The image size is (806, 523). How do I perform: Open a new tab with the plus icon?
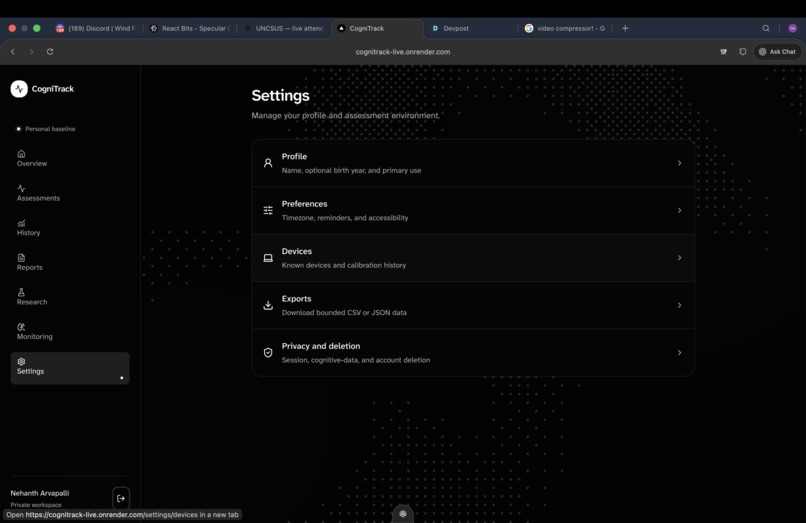point(625,28)
